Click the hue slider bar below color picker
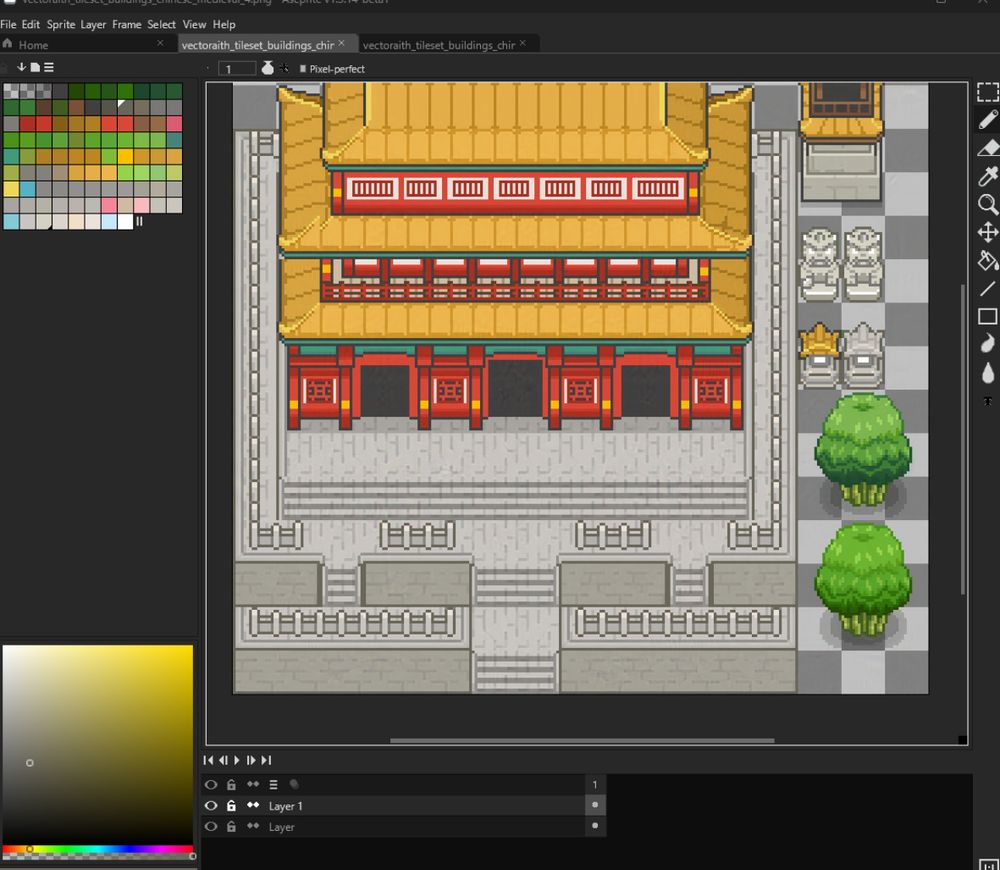The height and width of the screenshot is (870, 1000). tap(98, 849)
